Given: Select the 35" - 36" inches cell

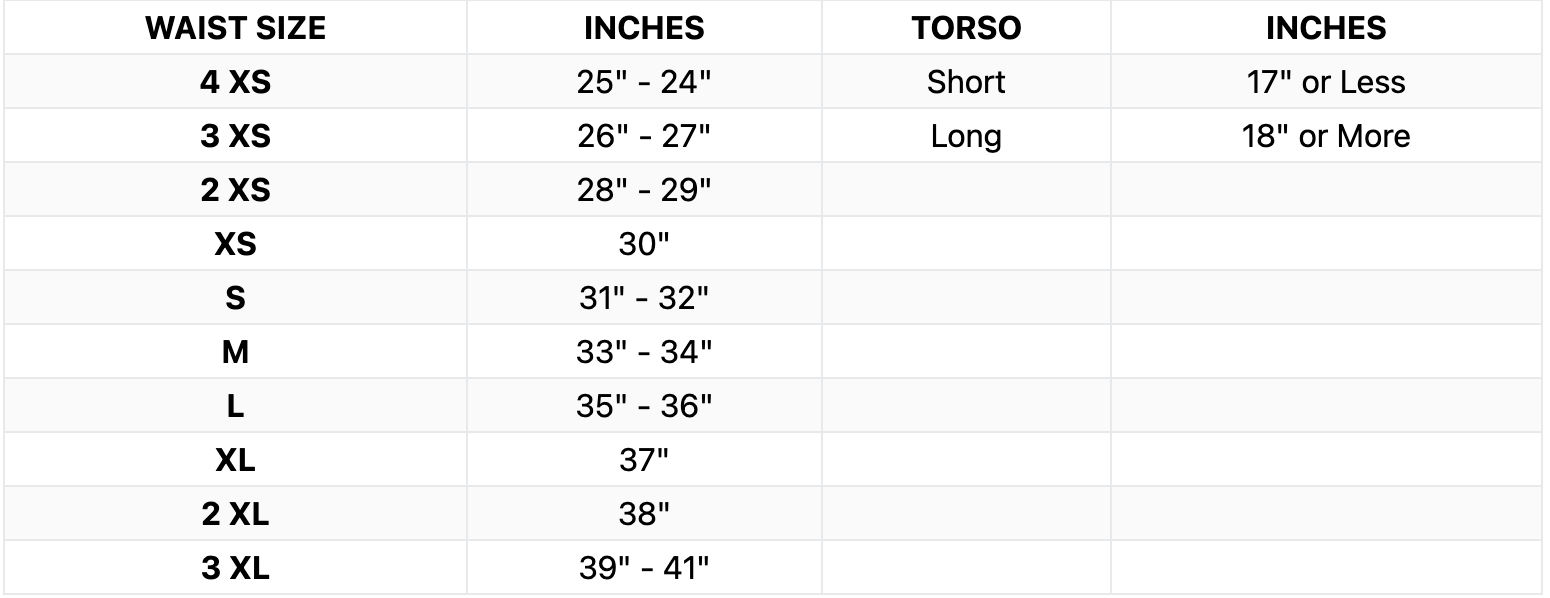Looking at the screenshot, I should (x=644, y=406).
